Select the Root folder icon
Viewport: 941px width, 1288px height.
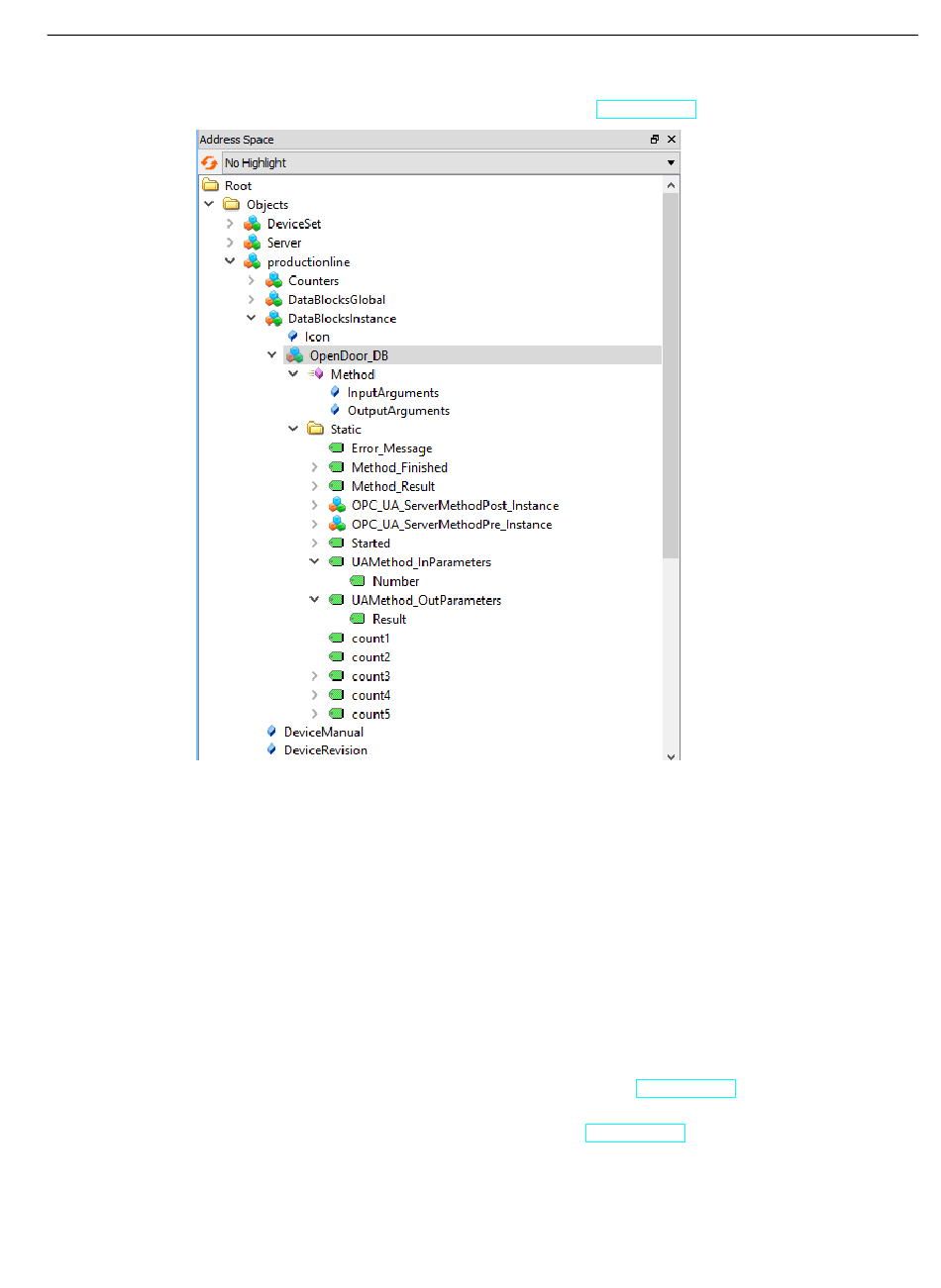pos(210,185)
